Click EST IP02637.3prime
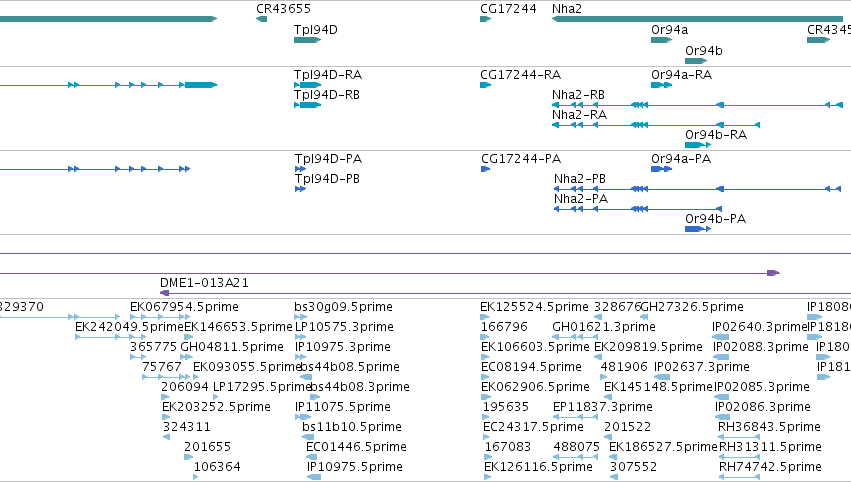Viewport: 851px width, 482px height. (x=702, y=367)
